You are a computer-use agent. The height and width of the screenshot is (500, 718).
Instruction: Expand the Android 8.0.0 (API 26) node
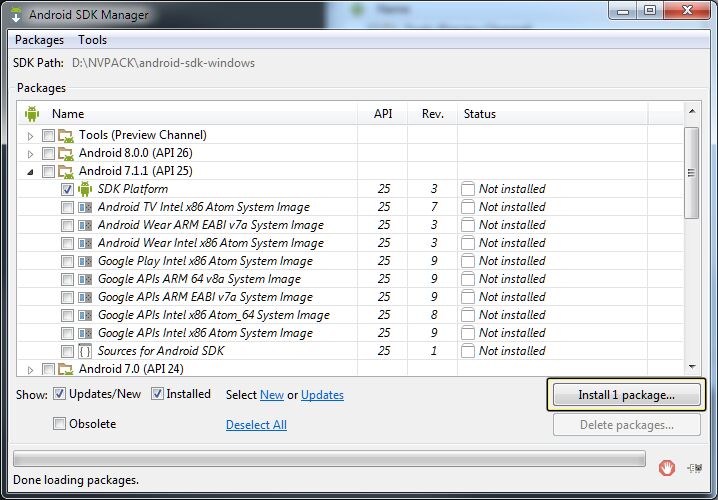tap(30, 154)
